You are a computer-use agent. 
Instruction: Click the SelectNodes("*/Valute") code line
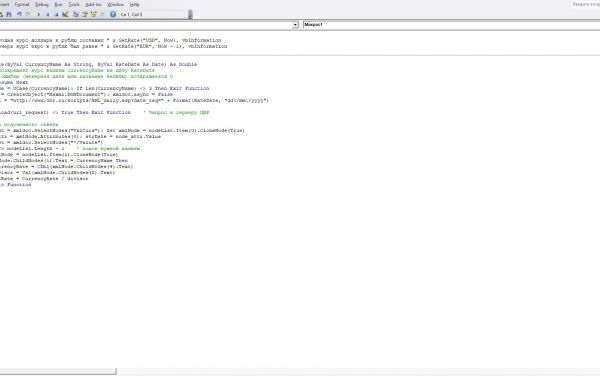(52, 142)
